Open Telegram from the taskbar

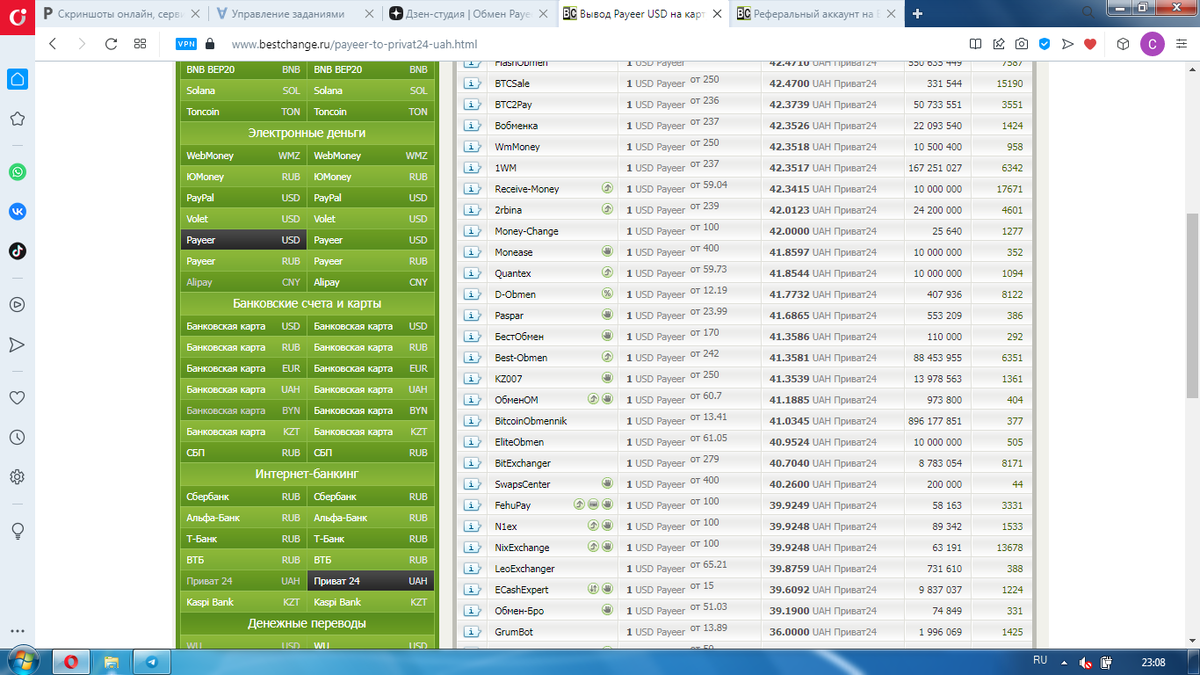click(x=152, y=662)
